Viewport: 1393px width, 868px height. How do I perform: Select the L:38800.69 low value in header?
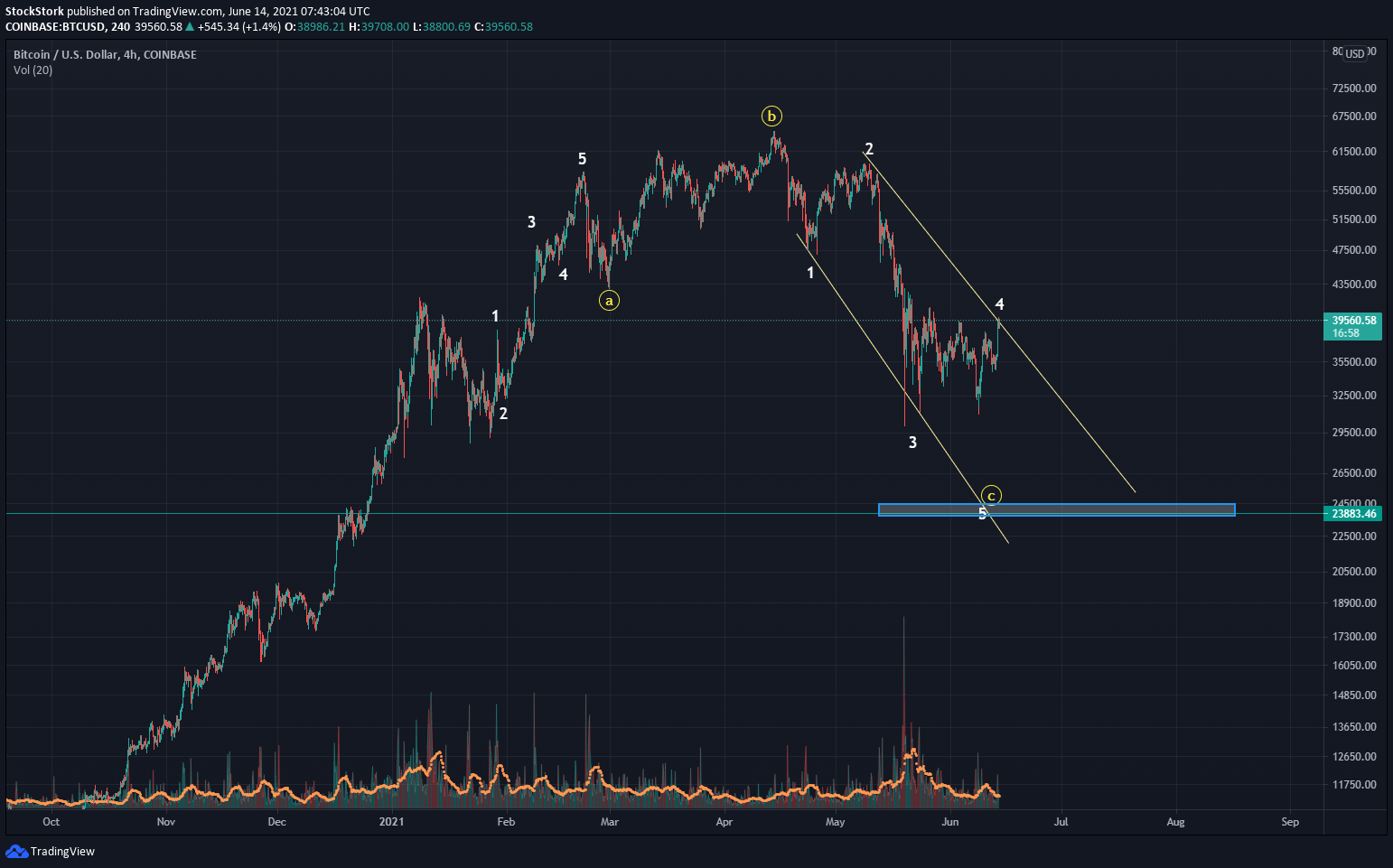pos(442,27)
